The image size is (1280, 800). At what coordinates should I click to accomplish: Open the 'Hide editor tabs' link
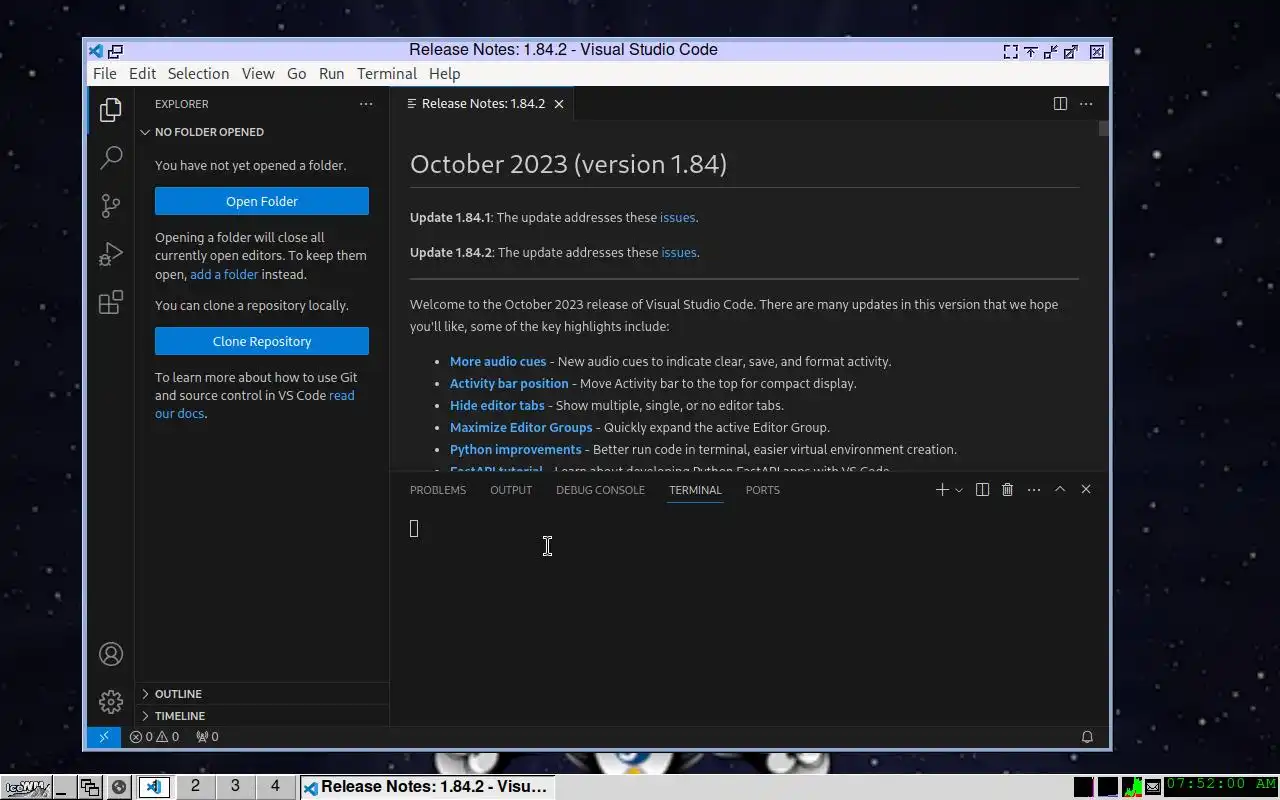[497, 405]
